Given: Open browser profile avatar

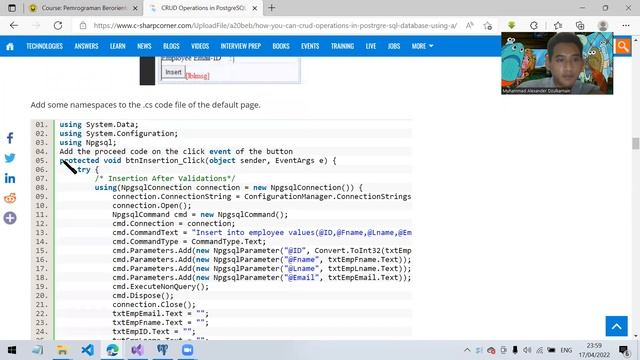Looking at the screenshot, I should tap(603, 26).
